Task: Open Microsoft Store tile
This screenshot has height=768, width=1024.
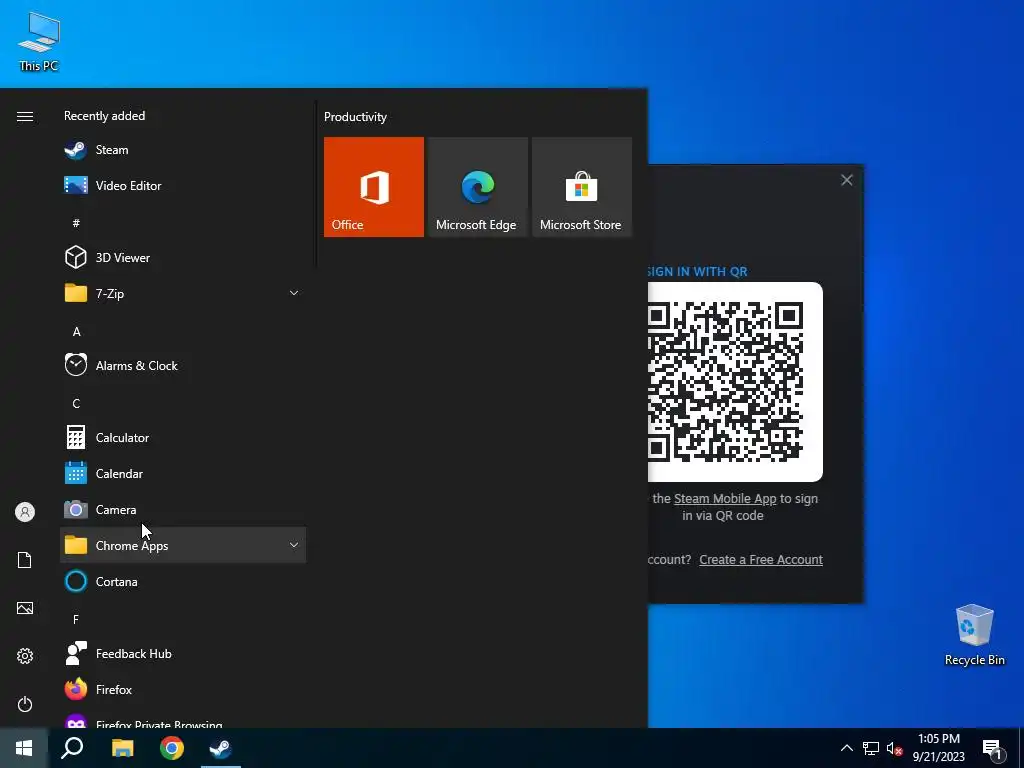Action: (582, 187)
